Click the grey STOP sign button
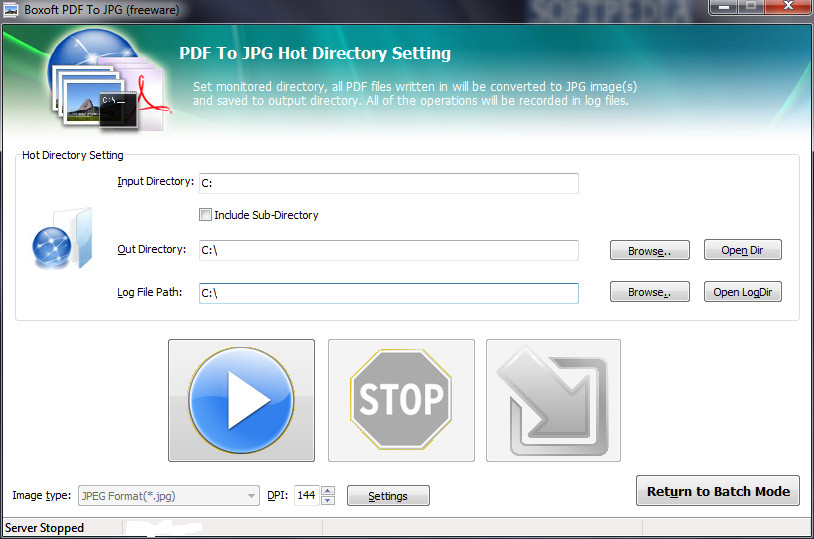Screen dimensions: 814x539 (401, 400)
